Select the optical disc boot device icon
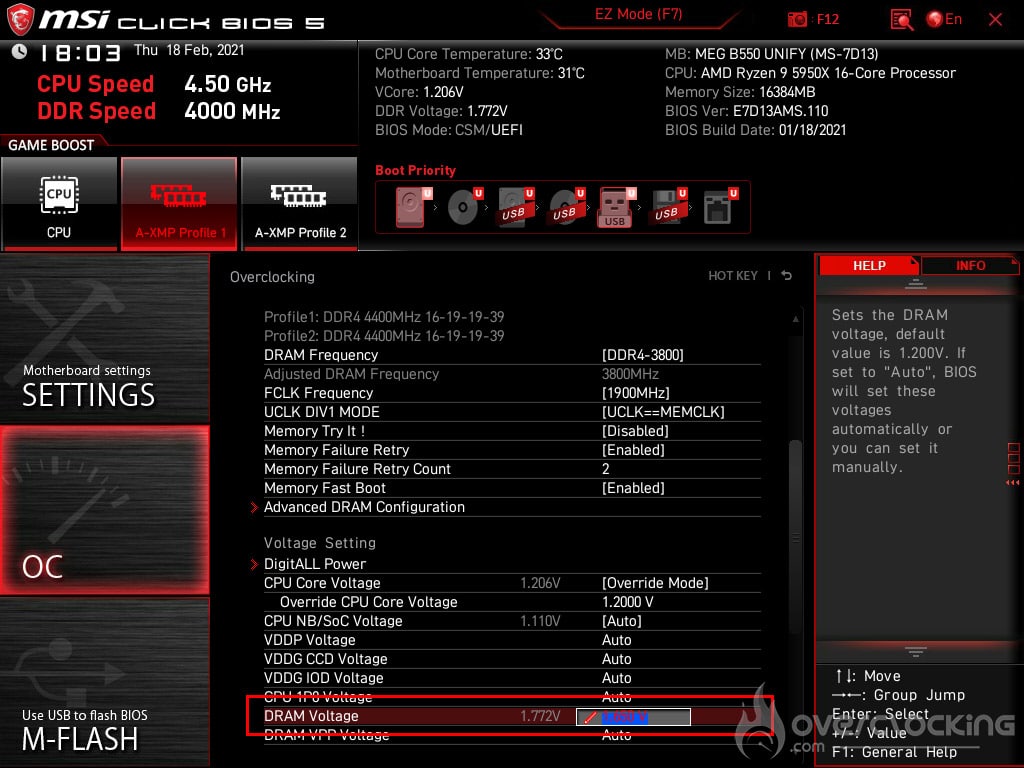Viewport: 1024px width, 768px height. pos(464,207)
